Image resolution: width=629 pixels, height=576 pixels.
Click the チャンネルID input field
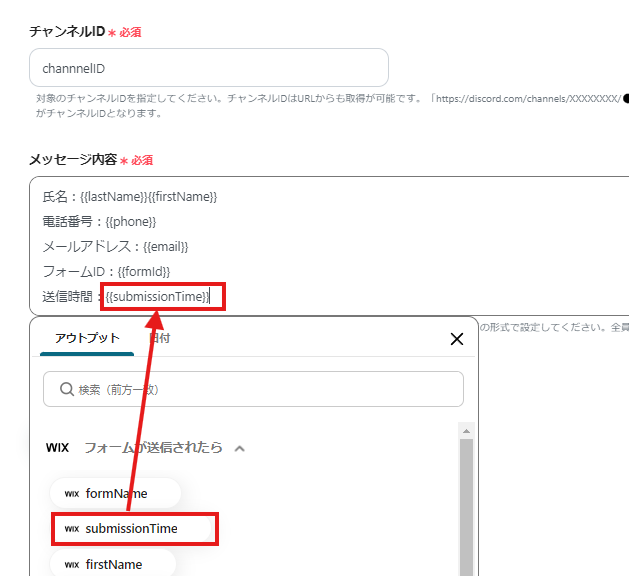click(209, 68)
